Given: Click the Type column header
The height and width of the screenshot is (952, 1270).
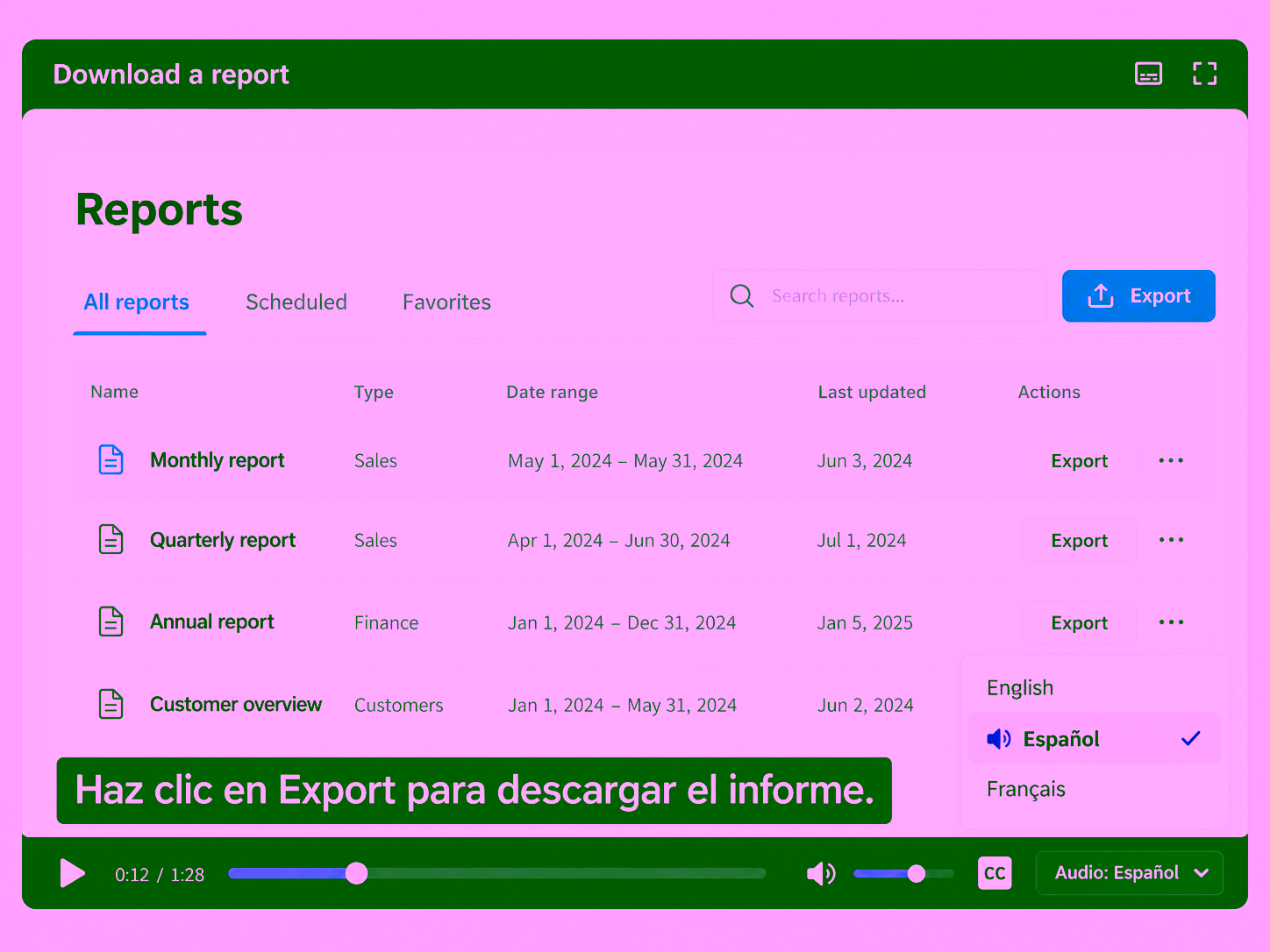Looking at the screenshot, I should [x=374, y=392].
